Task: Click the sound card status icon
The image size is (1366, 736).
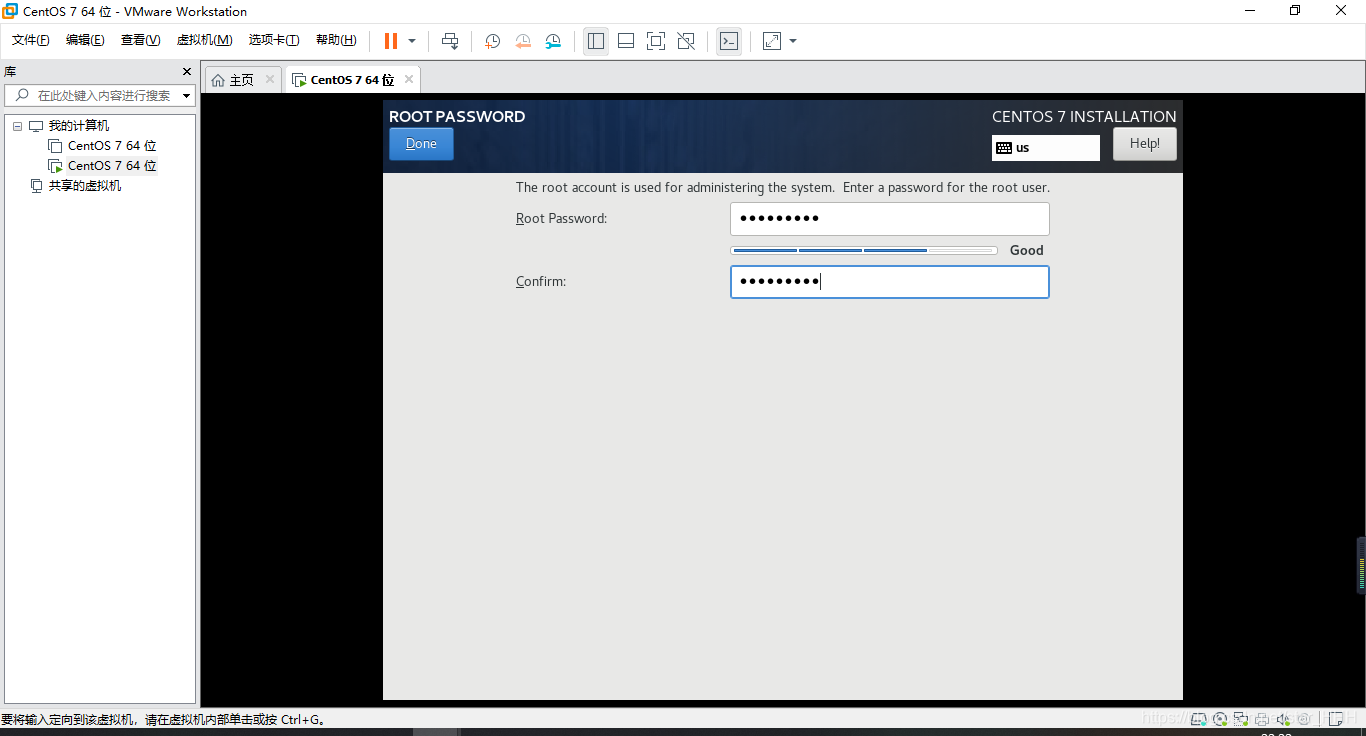Action: [x=1283, y=718]
